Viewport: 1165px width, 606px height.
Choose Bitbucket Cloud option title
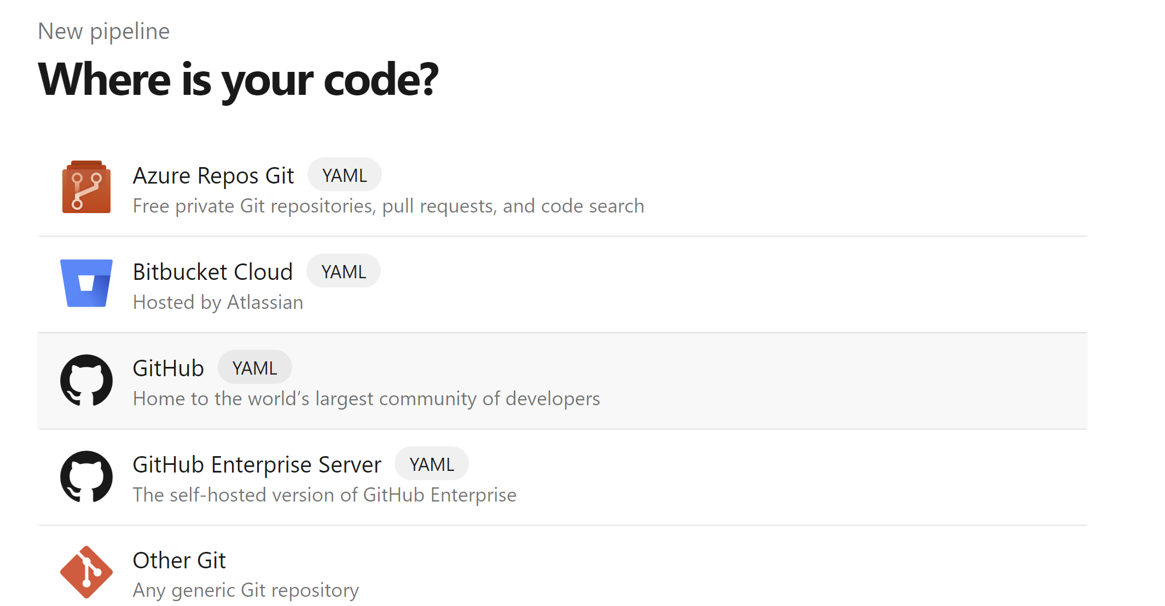(x=212, y=272)
